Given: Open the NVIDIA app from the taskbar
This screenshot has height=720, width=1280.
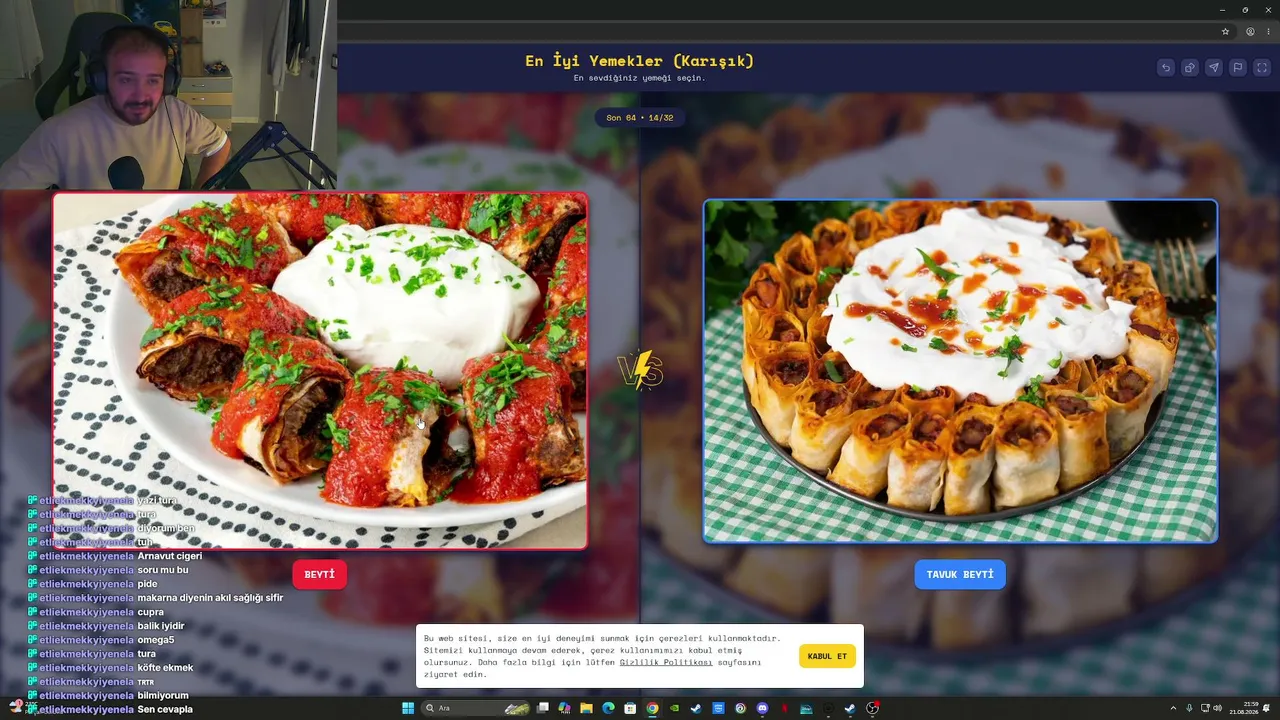Looking at the screenshot, I should (x=674, y=708).
